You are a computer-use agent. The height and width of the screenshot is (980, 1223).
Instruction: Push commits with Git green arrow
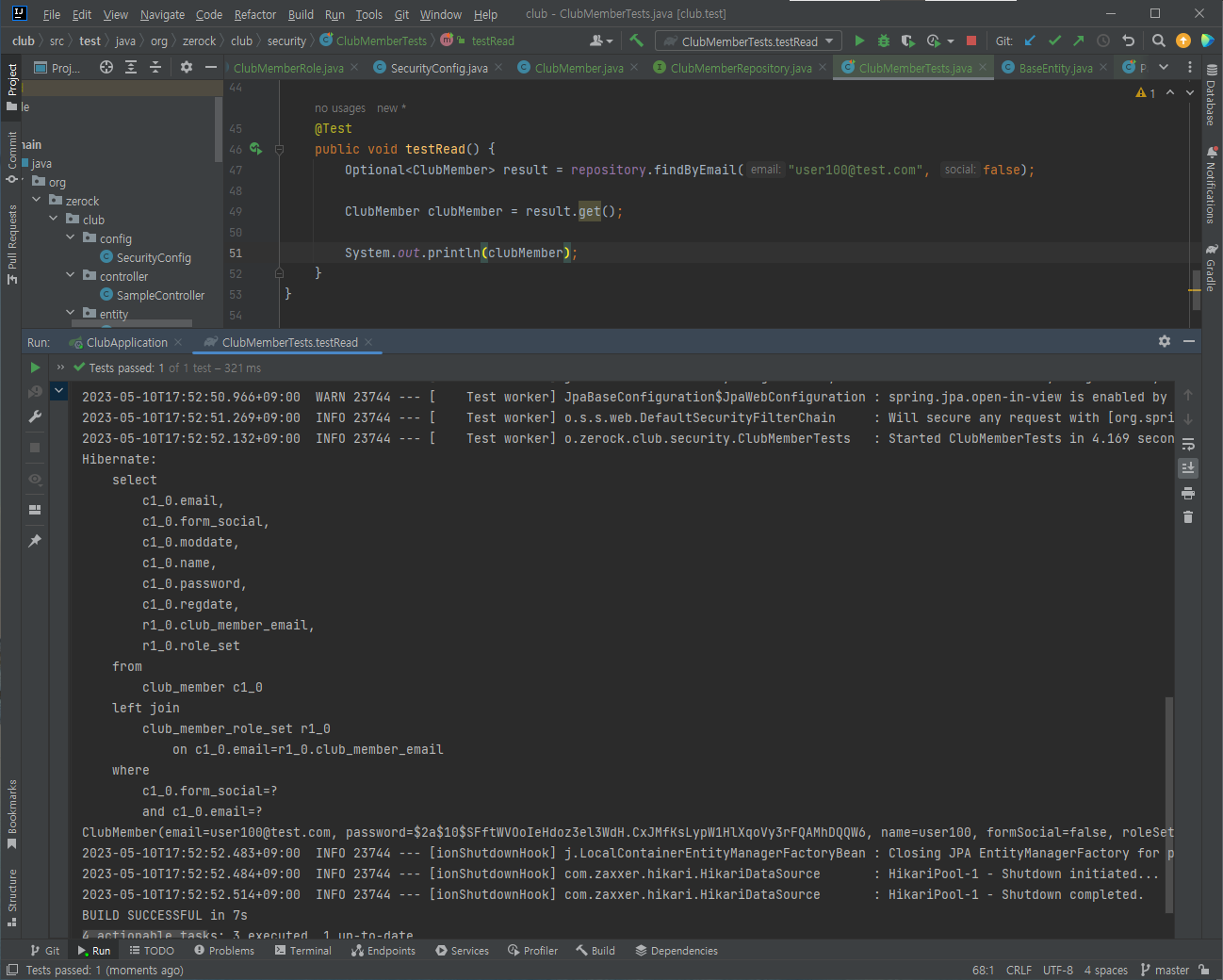pos(1079,41)
